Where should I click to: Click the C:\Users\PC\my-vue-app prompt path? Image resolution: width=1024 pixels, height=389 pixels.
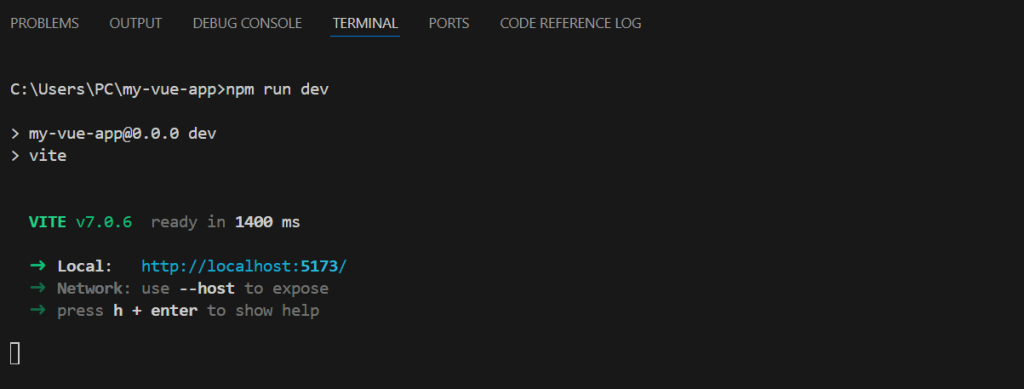(113, 89)
